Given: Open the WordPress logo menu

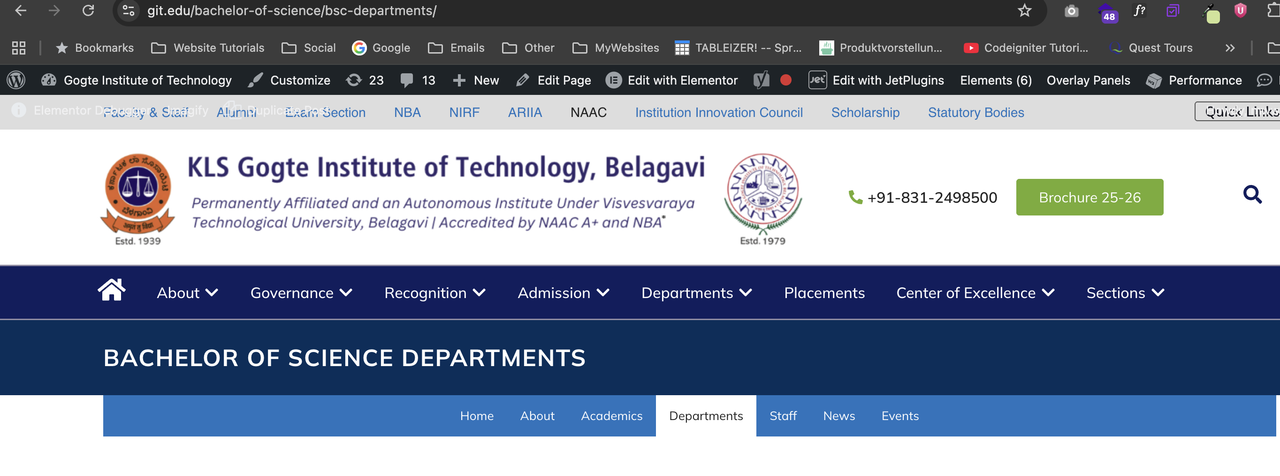Looking at the screenshot, I should (x=16, y=80).
